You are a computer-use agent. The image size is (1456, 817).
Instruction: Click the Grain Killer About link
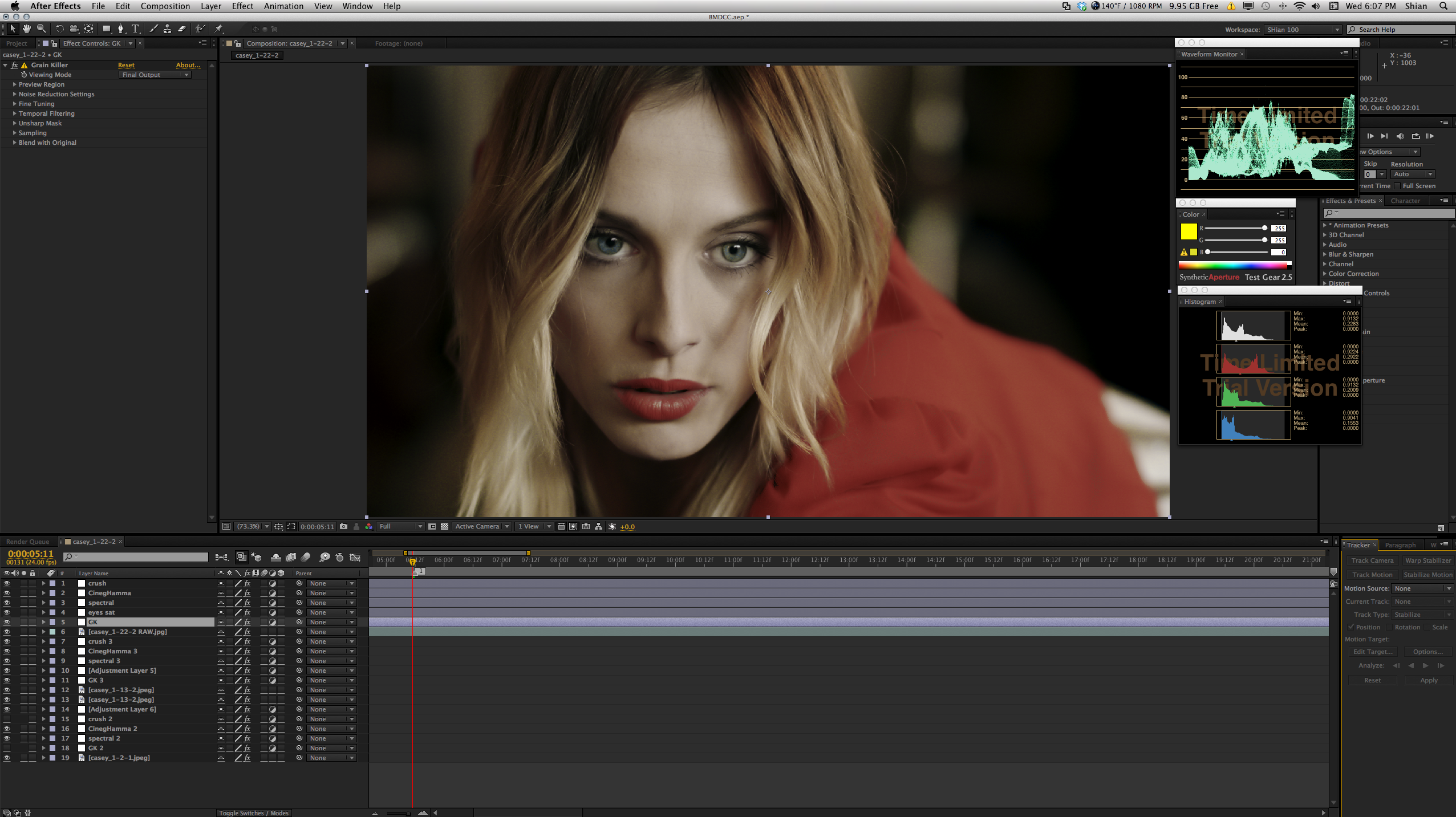pyautogui.click(x=188, y=65)
